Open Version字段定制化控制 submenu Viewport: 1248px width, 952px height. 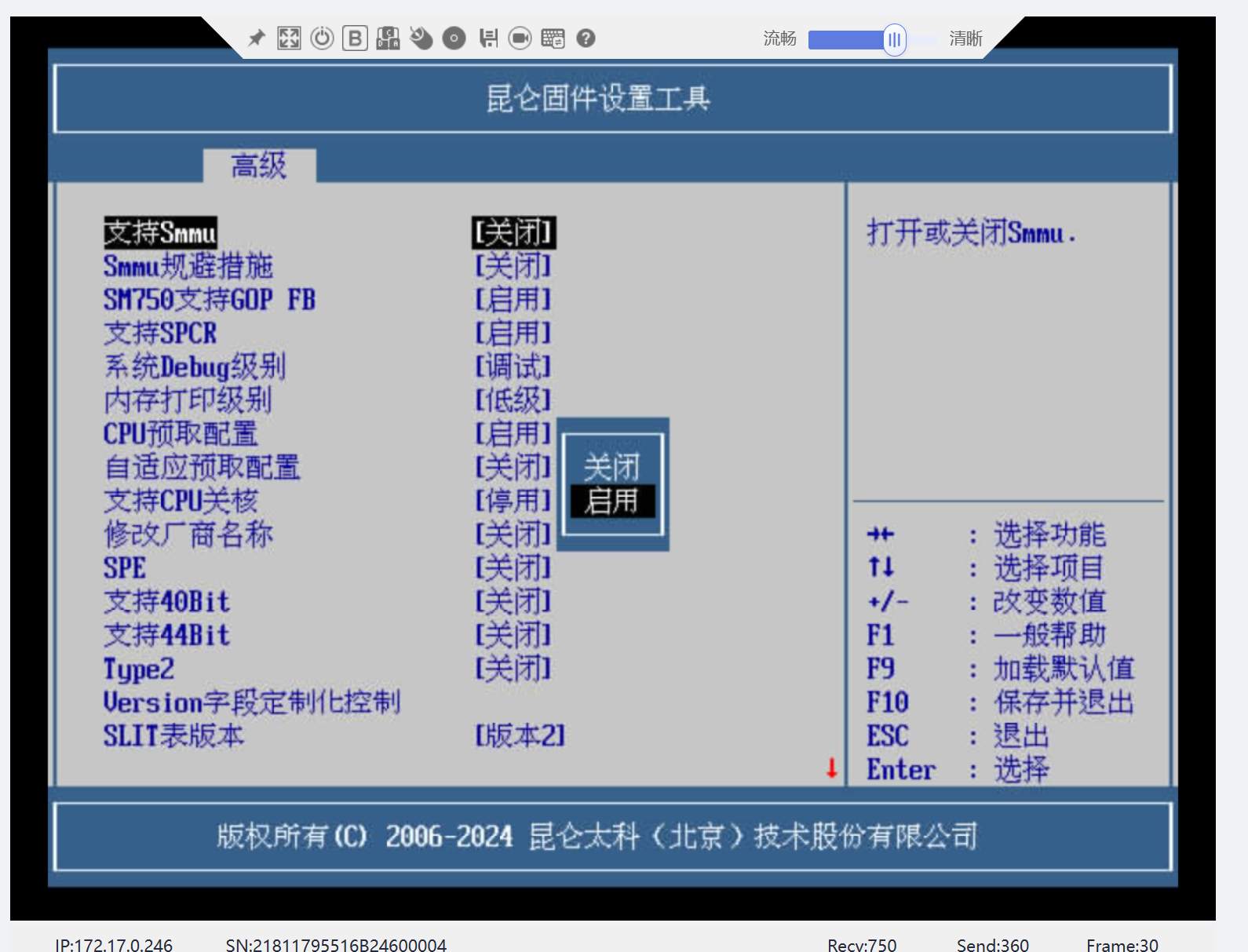click(252, 702)
